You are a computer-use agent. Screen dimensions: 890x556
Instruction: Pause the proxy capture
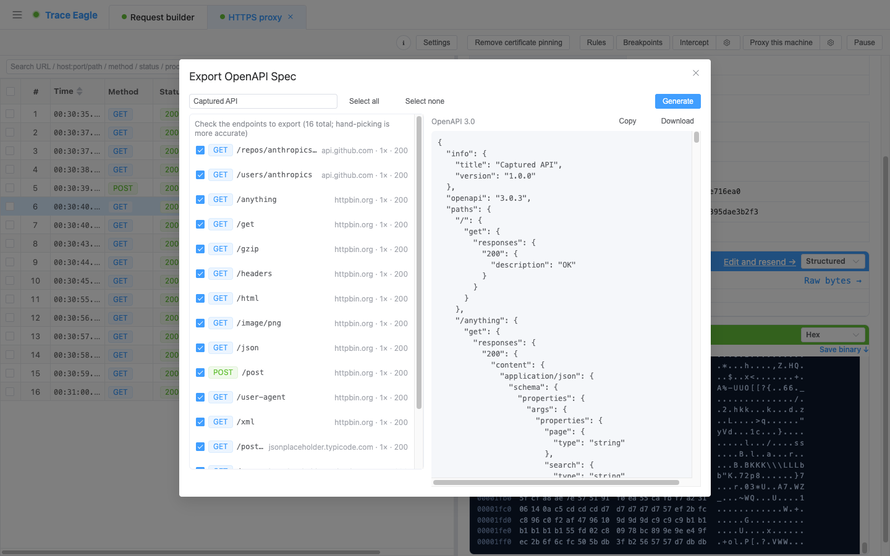[x=864, y=43]
